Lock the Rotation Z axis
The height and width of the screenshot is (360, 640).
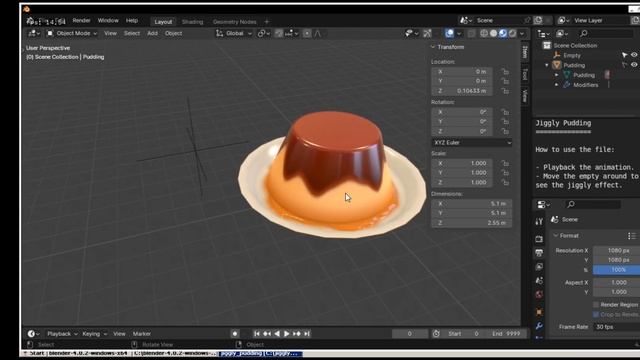[x=505, y=131]
